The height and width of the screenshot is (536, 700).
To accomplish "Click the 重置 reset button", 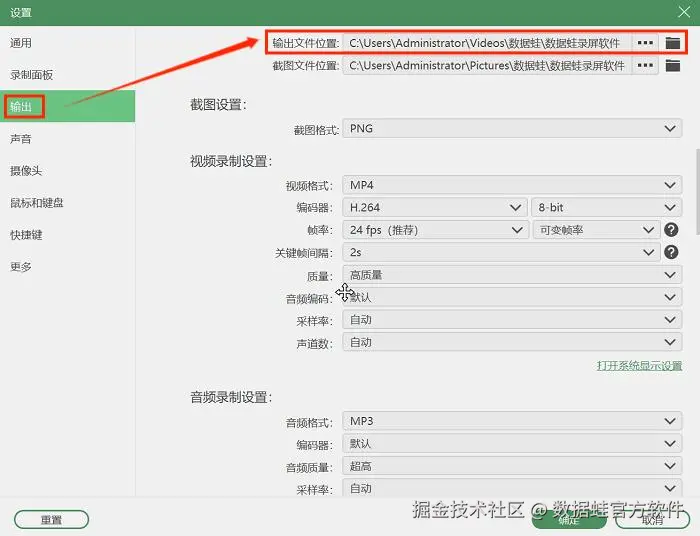I will click(51, 519).
